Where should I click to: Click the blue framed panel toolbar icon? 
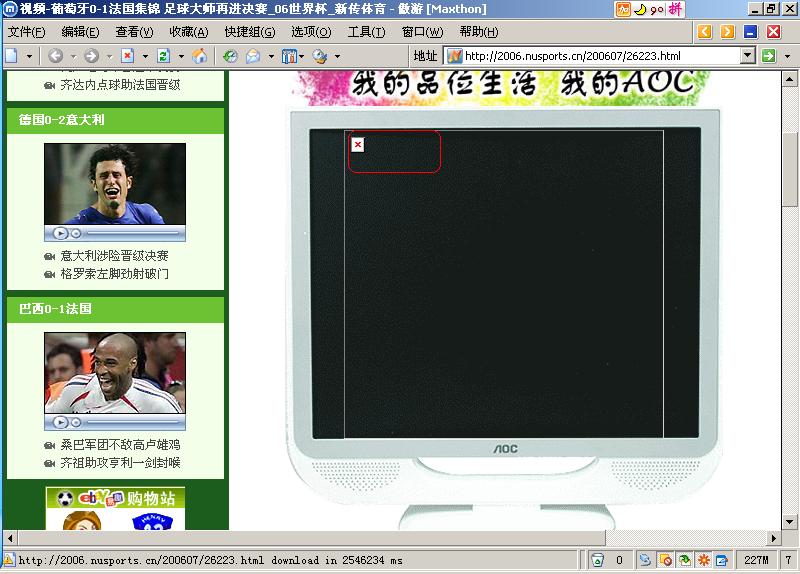(289, 56)
